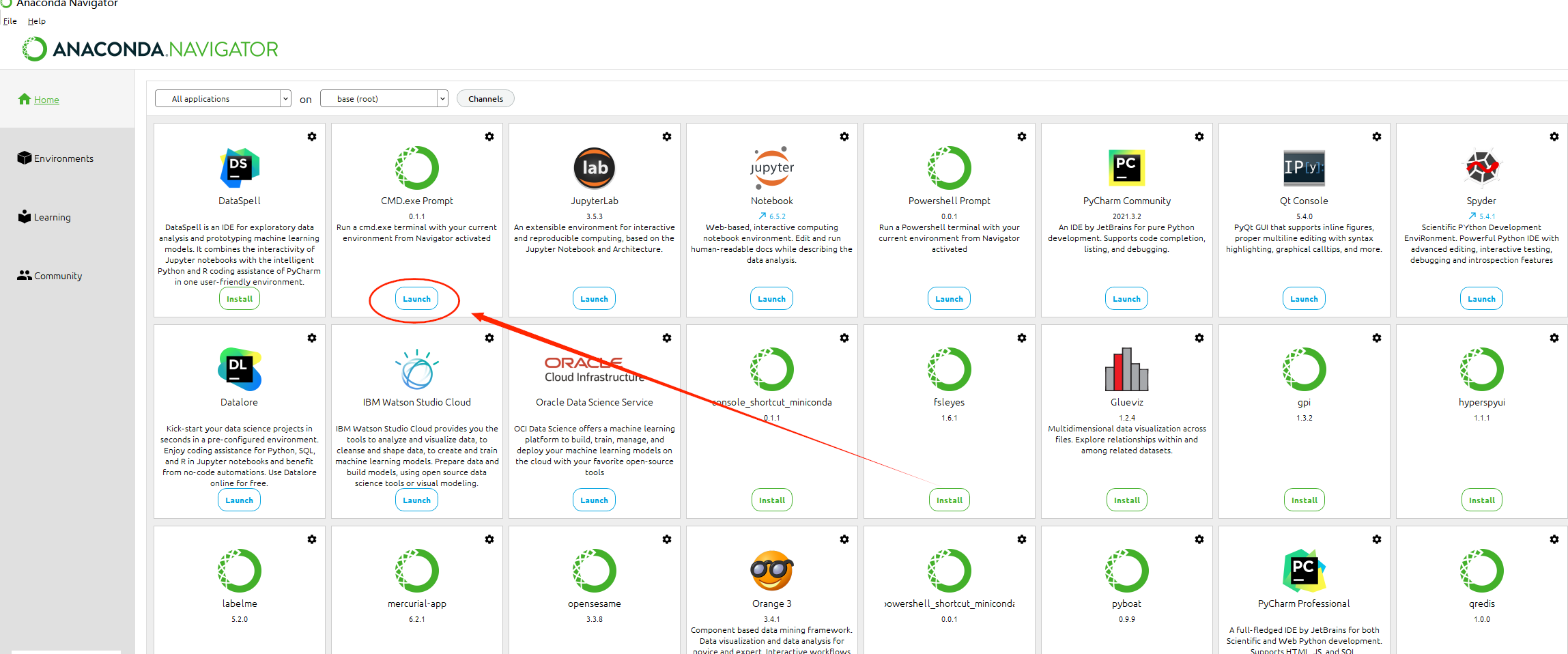Launch PyCharm Community

[1127, 299]
